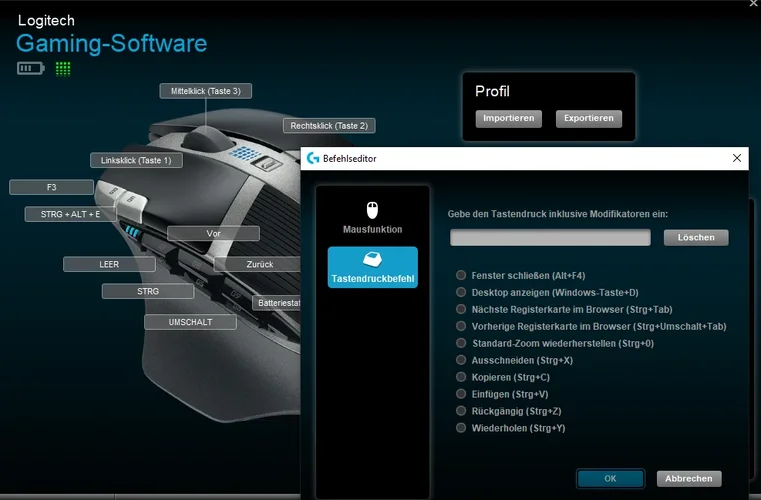Select the Tastendruckbefehl keyboard key icon
Viewport: 761px width, 500px height.
click(x=372, y=259)
